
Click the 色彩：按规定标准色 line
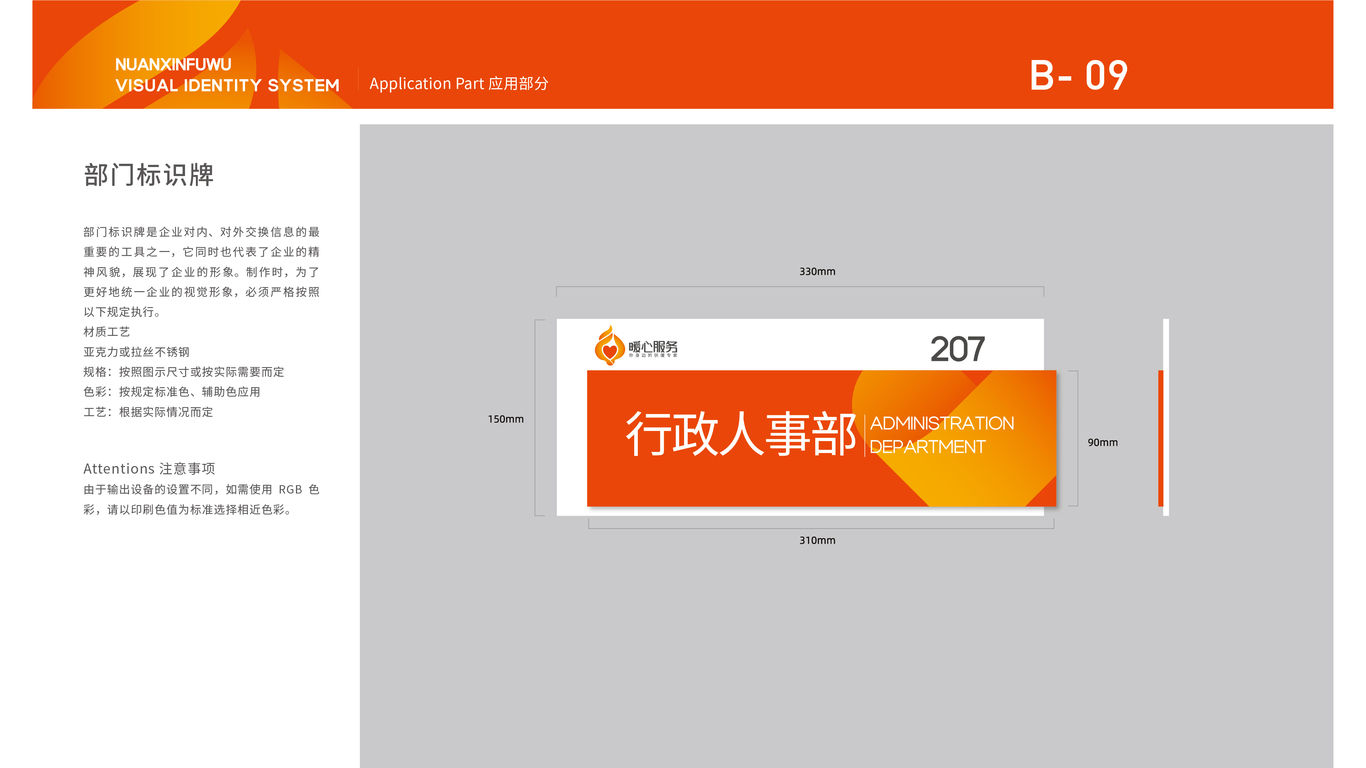[172, 392]
